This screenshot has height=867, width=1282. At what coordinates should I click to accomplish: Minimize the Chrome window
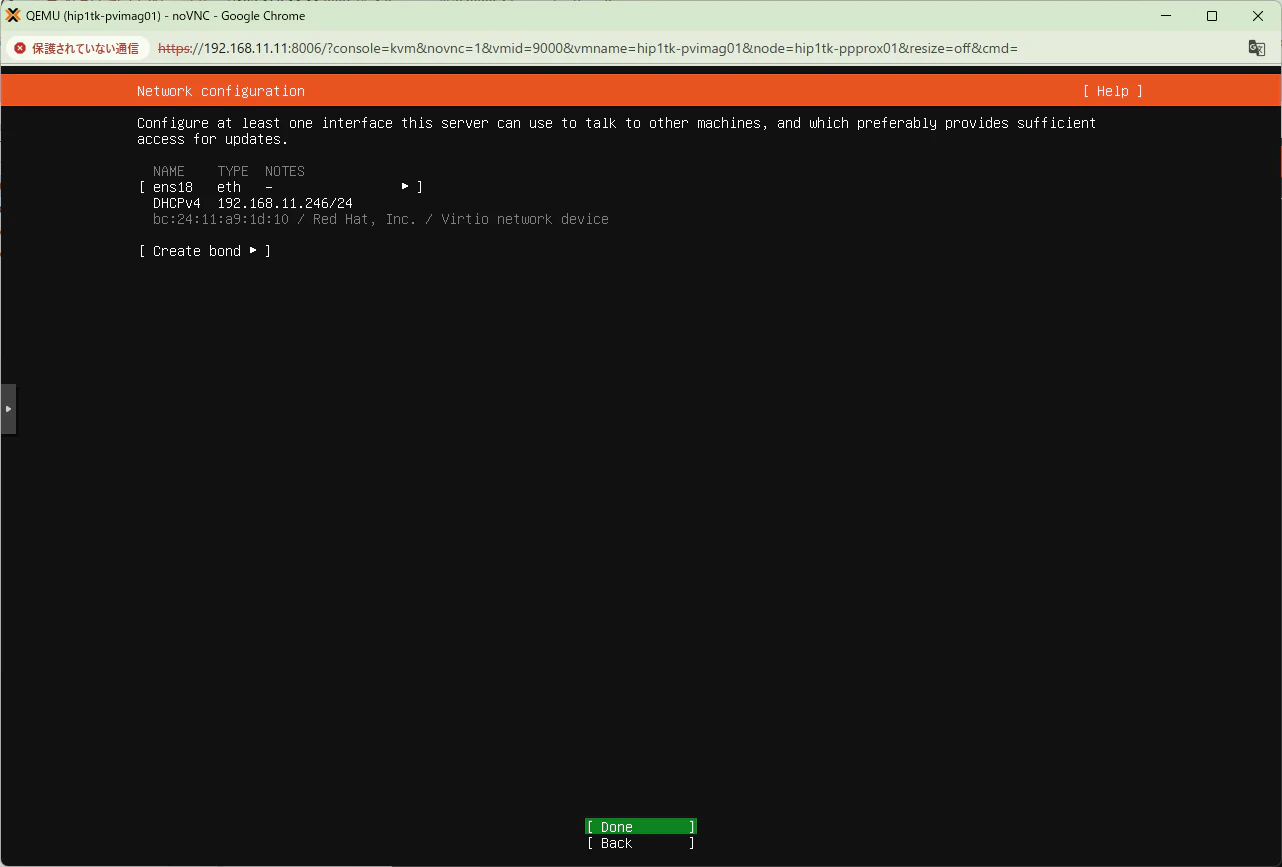pos(1166,16)
